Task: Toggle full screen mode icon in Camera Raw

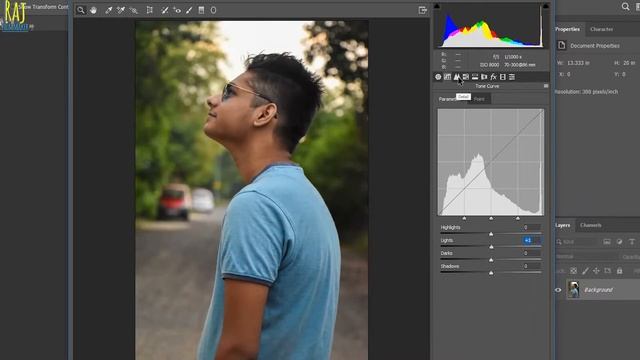Action: [422, 10]
